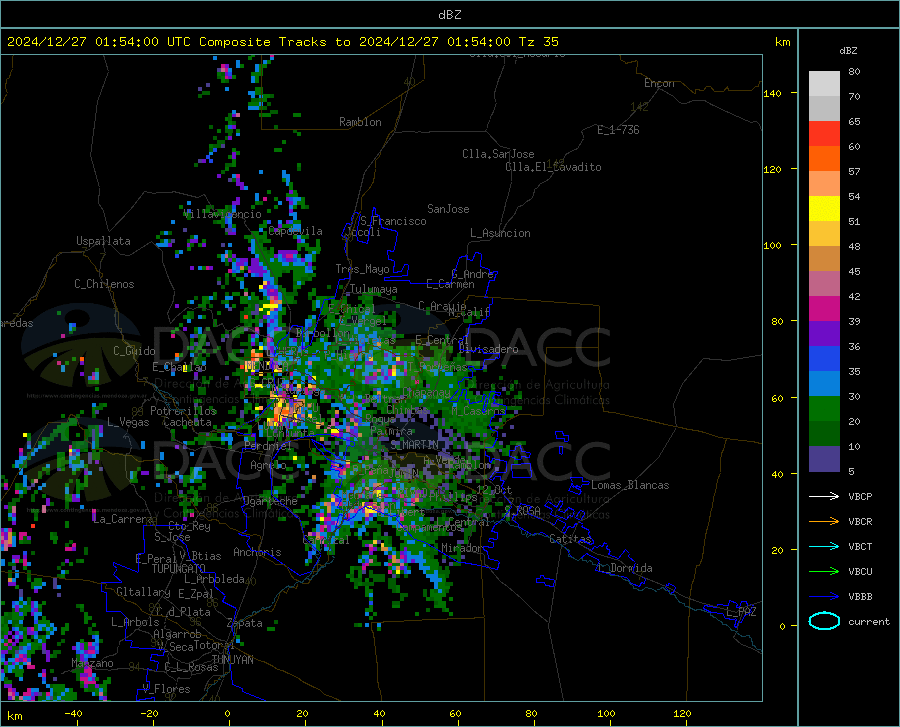Viewport: 900px width, 727px height.
Task: Click the Ugarteche place label
Action: (270, 501)
